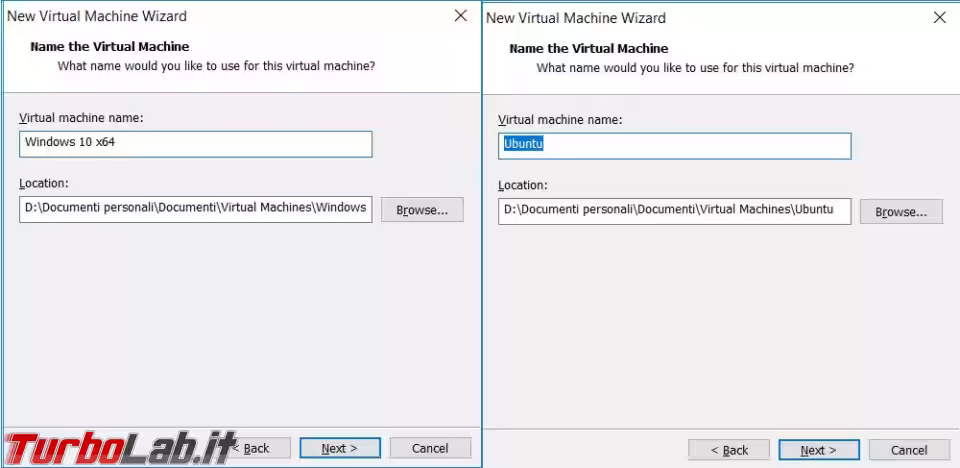The image size is (960, 468).
Task: Go Back in the Ubuntu wizard
Action: (x=729, y=450)
